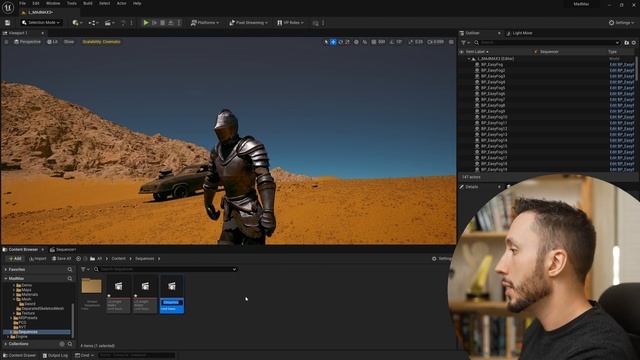Screen dimensions: 640x360
Task: Open the Window menu
Action: pyautogui.click(x=53, y=3)
